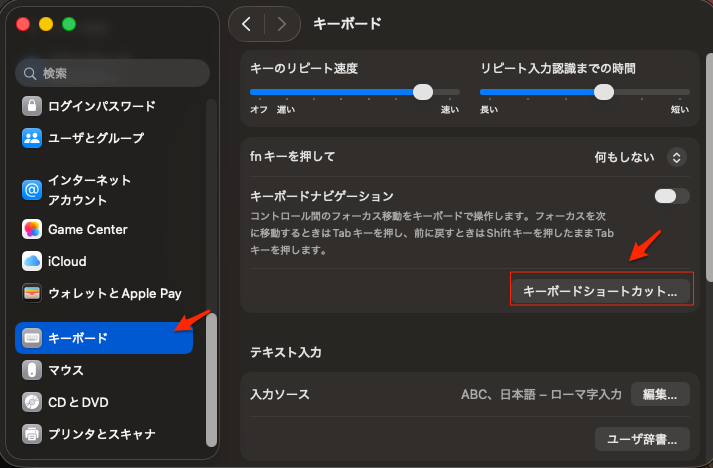Click the 入力ソース label

pos(280,394)
